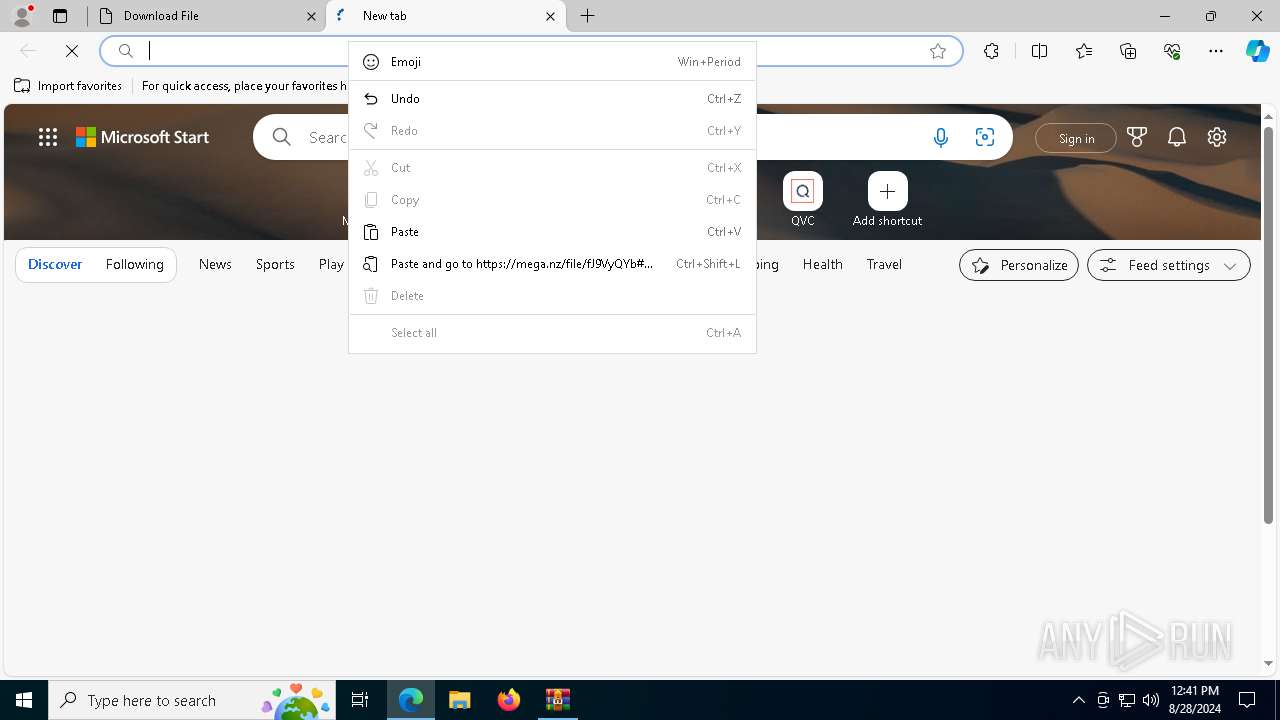Choose Redo in the context menu
The width and height of the screenshot is (1280, 720).
[552, 131]
